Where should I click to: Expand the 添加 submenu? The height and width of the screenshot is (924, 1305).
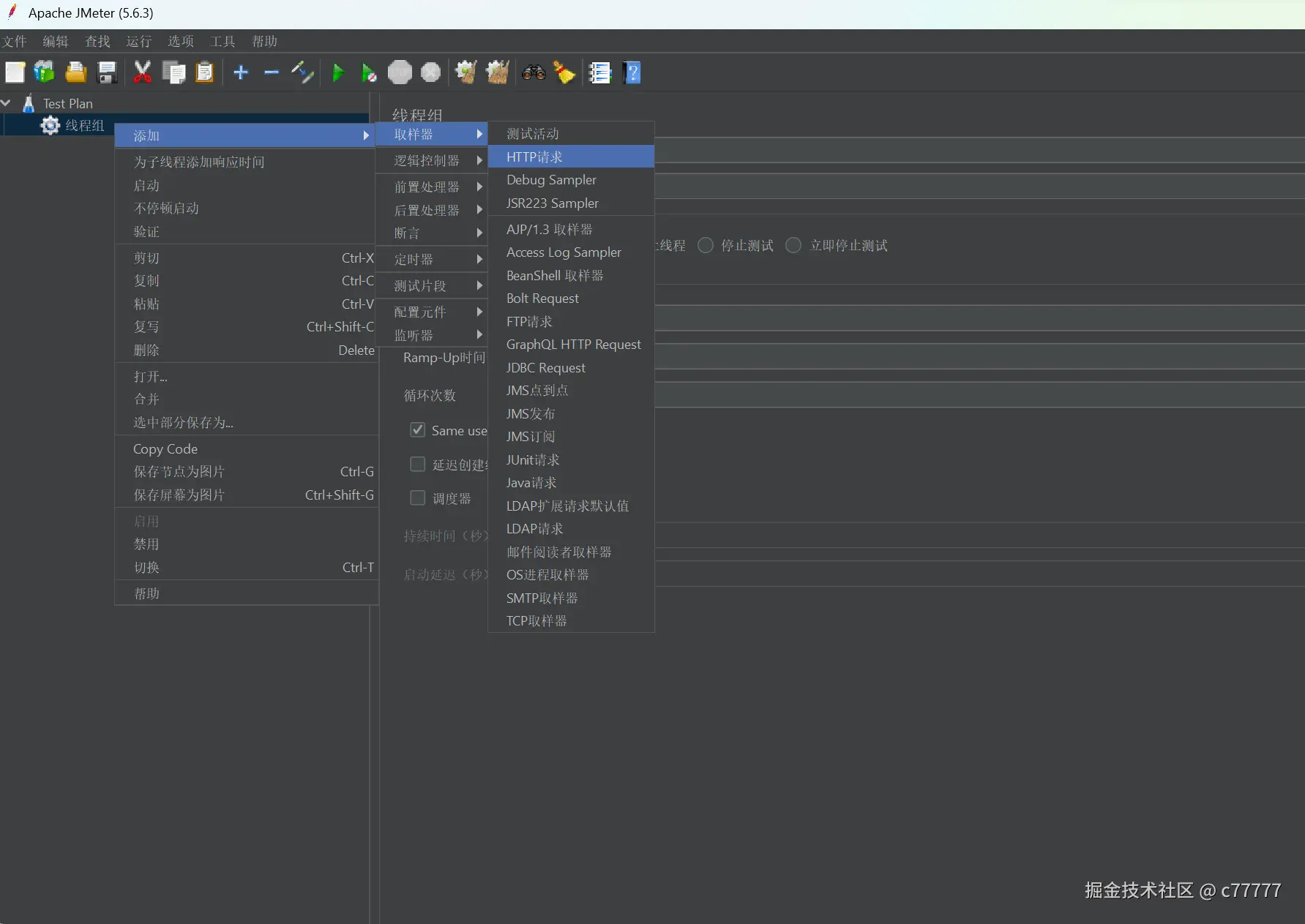(245, 135)
